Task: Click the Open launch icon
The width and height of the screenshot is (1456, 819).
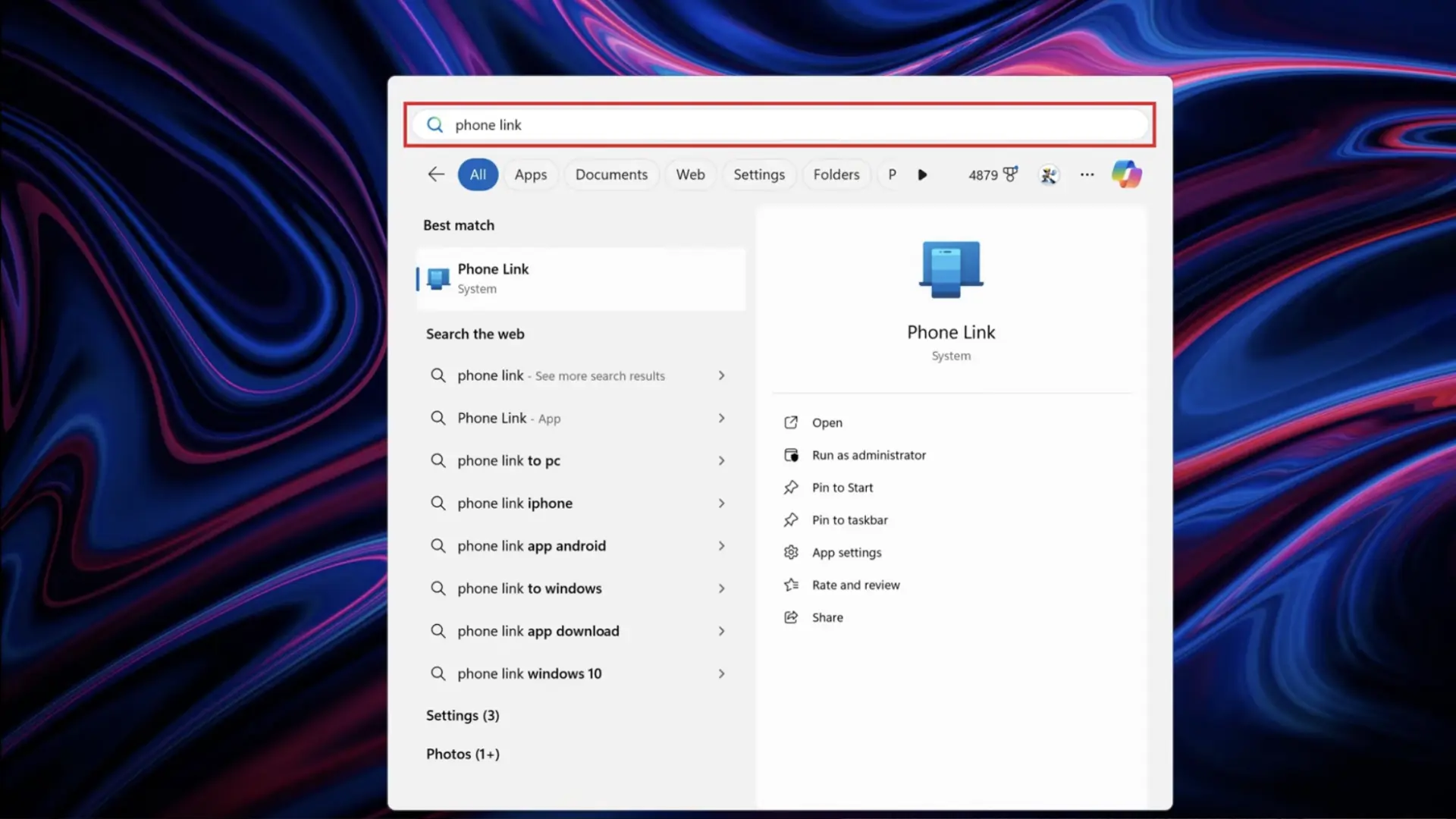Action: click(791, 422)
